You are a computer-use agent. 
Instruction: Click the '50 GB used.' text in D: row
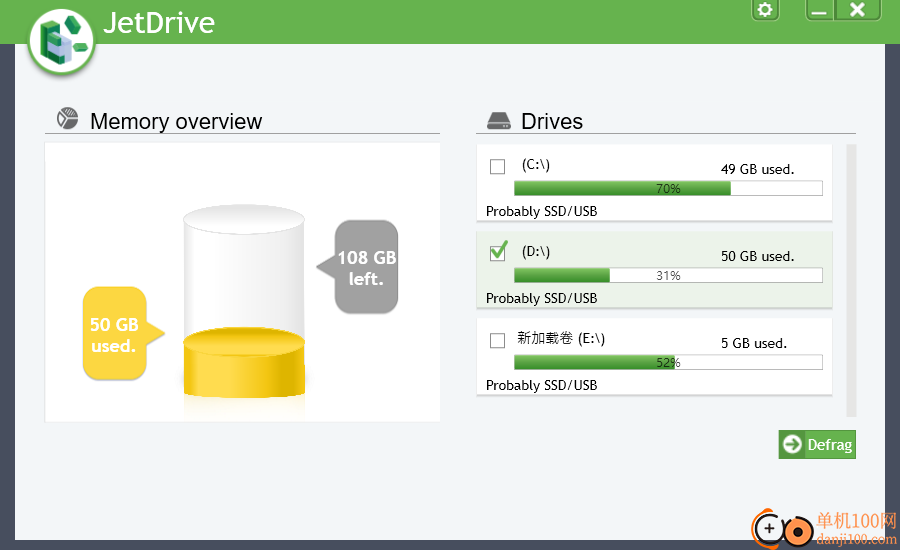758,256
